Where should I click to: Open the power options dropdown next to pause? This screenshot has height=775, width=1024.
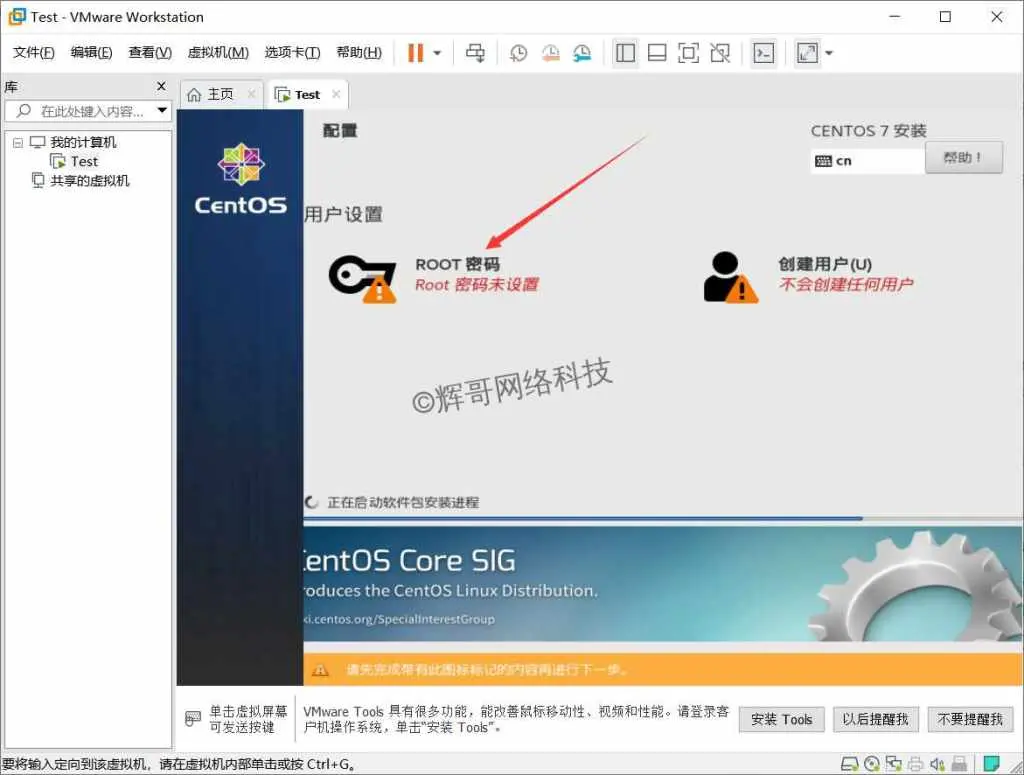click(438, 54)
